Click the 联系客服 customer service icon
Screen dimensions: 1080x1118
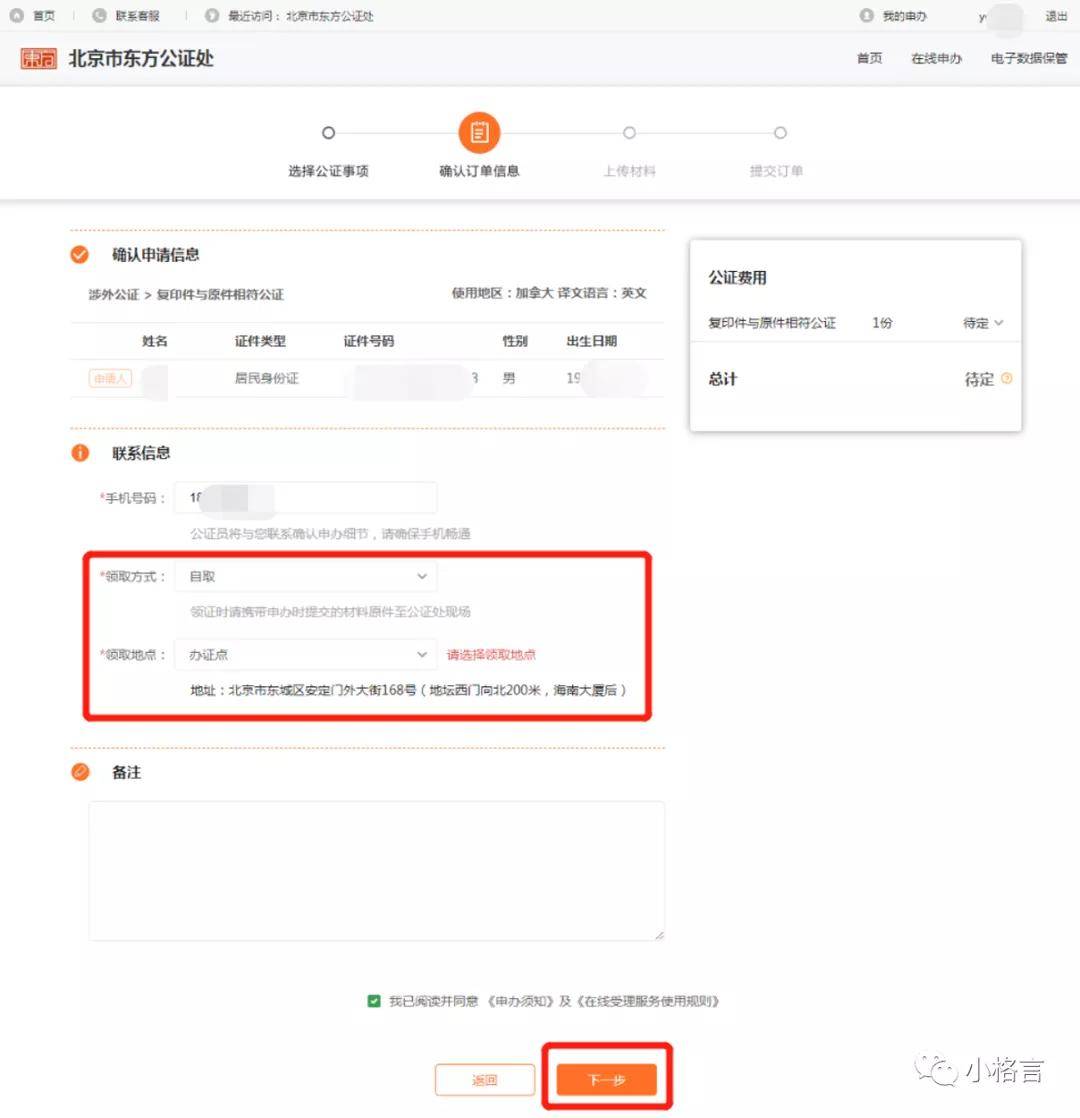(99, 16)
